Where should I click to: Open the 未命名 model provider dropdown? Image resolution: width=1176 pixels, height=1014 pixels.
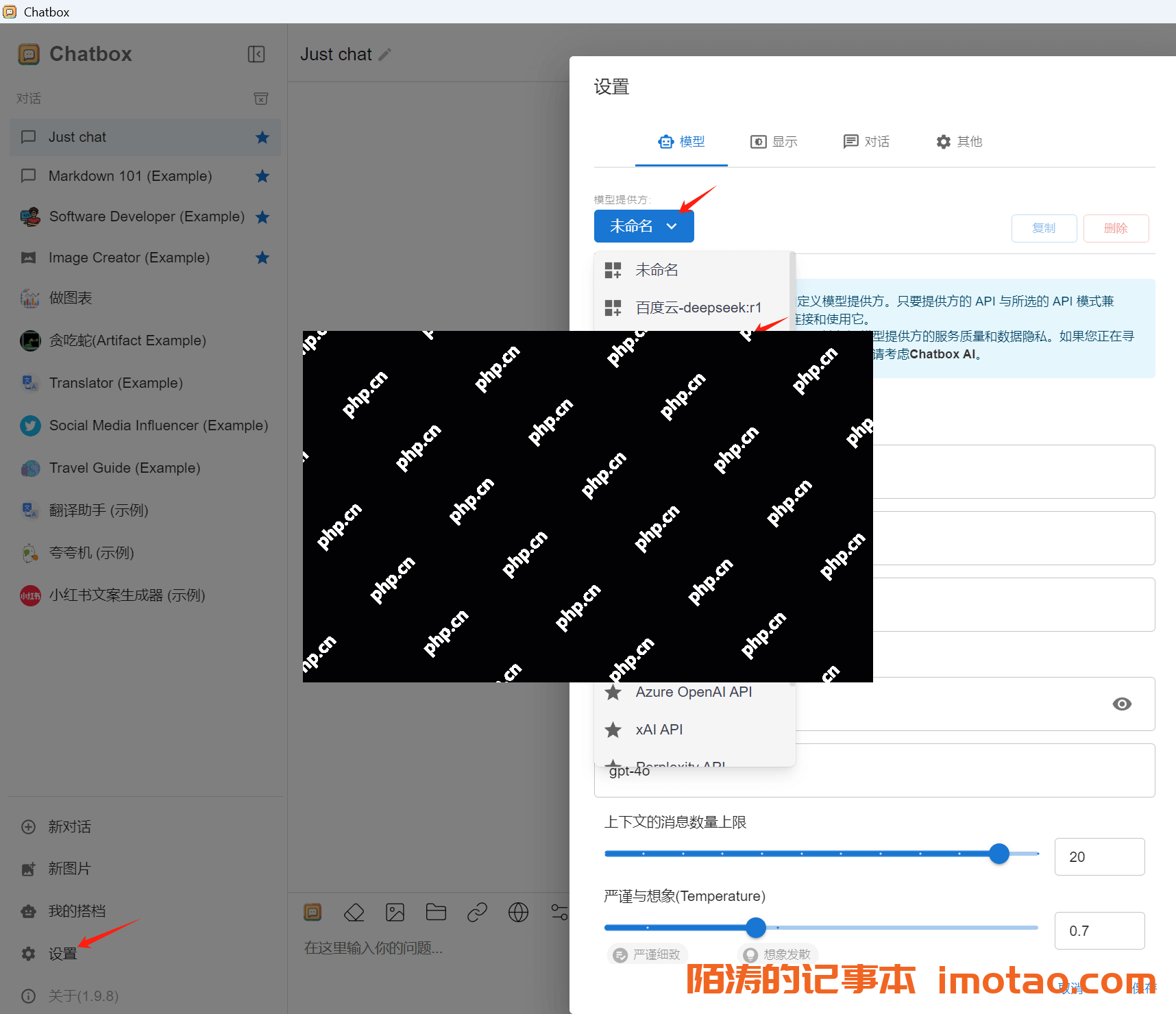644,226
